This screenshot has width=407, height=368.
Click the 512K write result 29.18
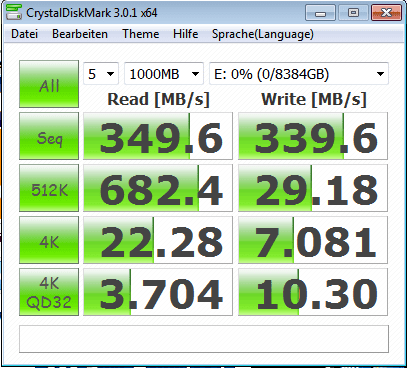coord(313,188)
